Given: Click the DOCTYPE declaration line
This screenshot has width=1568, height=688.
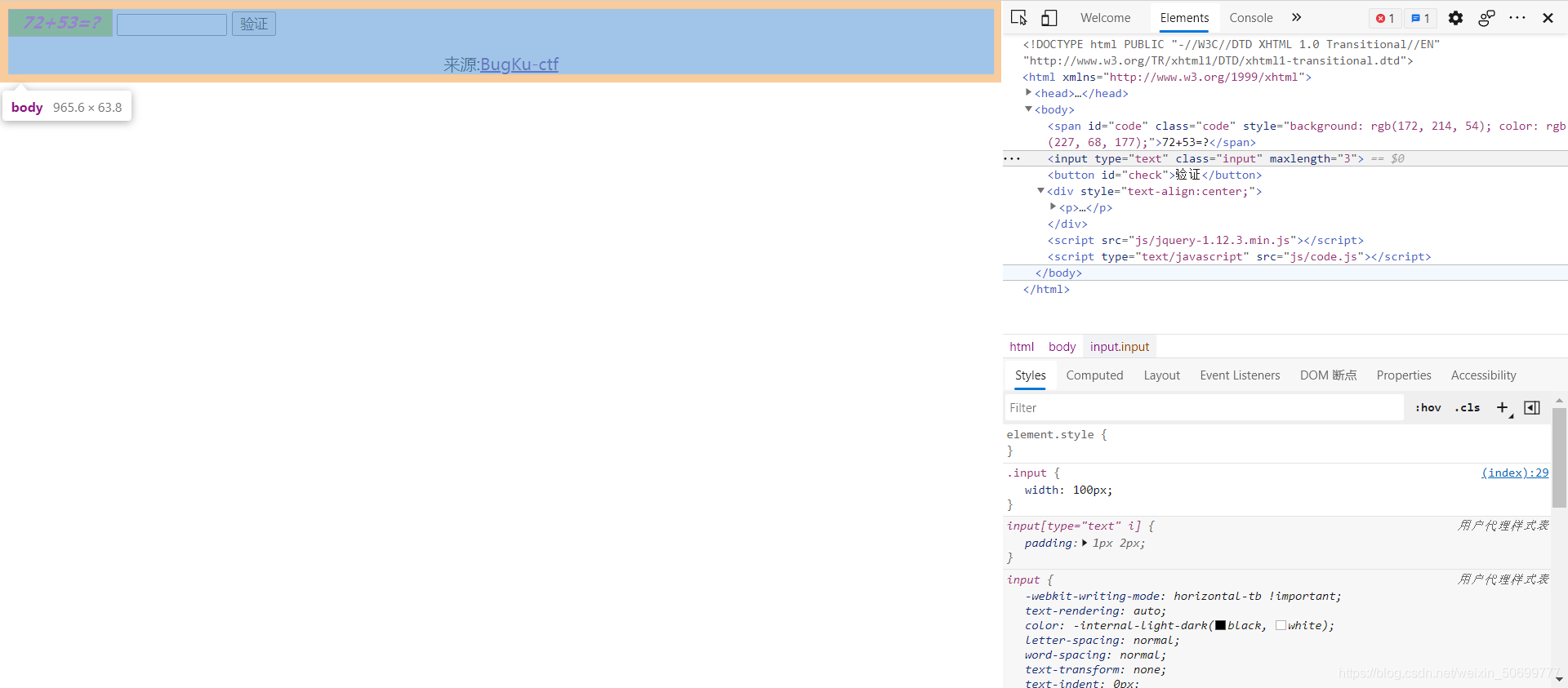Looking at the screenshot, I should point(1231,52).
